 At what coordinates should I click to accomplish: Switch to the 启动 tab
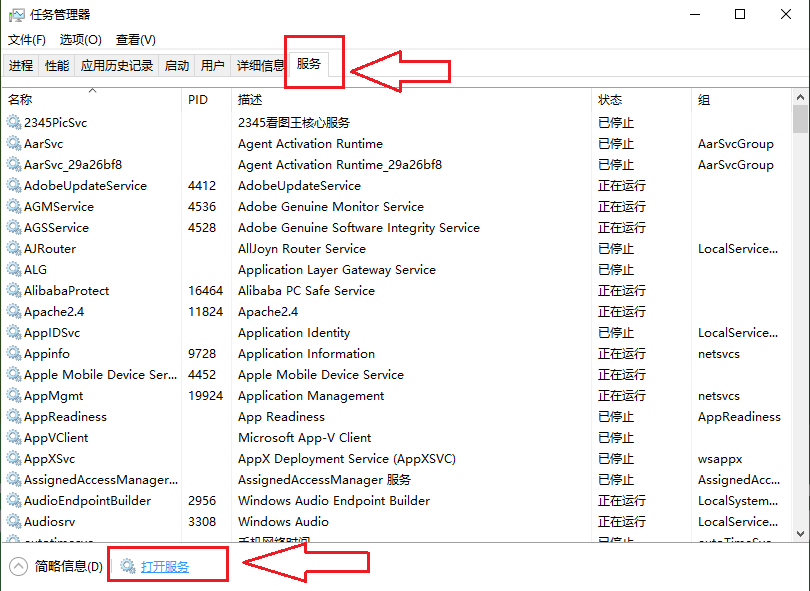click(177, 66)
